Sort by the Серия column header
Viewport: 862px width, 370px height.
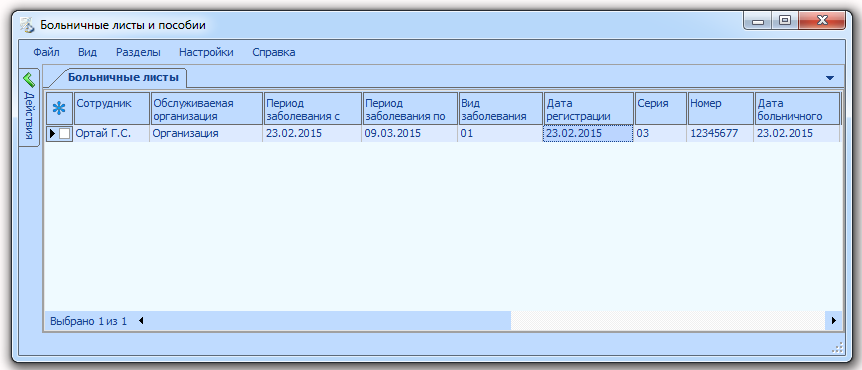[661, 108]
